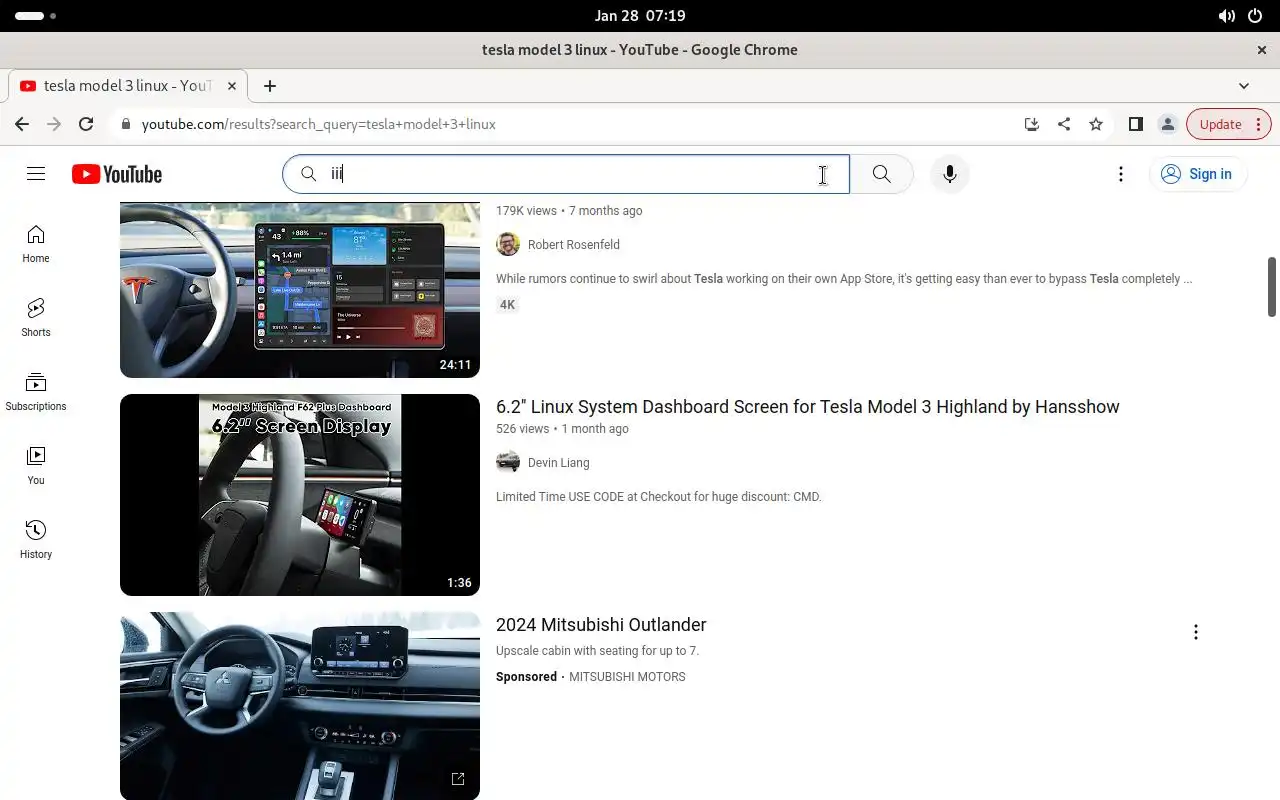Open the 1:36 Hansshow screen video thumbnail
This screenshot has width=1280, height=800.
point(300,495)
